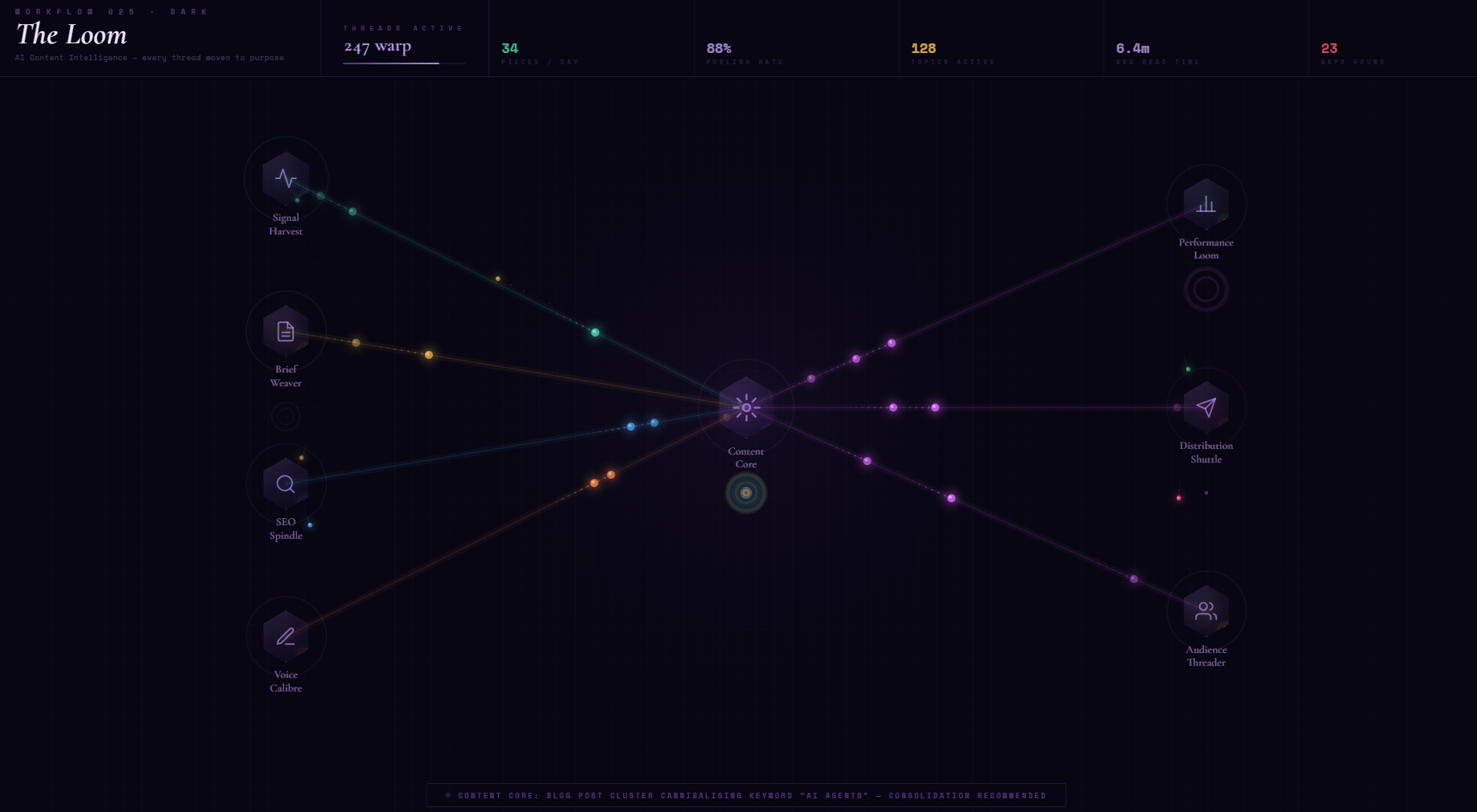Toggle the ring indicator below Performance Loom
This screenshot has height=812, width=1477.
tap(1206, 289)
